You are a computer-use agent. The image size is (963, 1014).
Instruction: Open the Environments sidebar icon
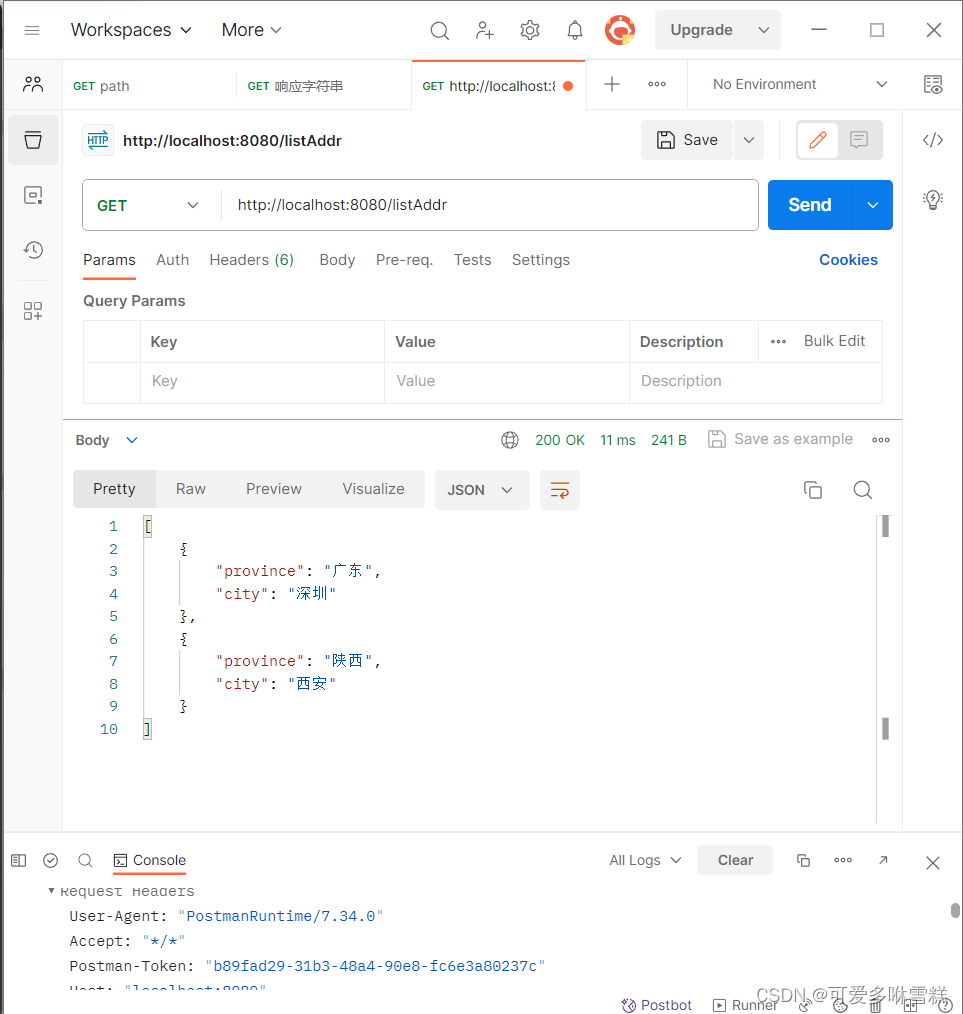[33, 195]
